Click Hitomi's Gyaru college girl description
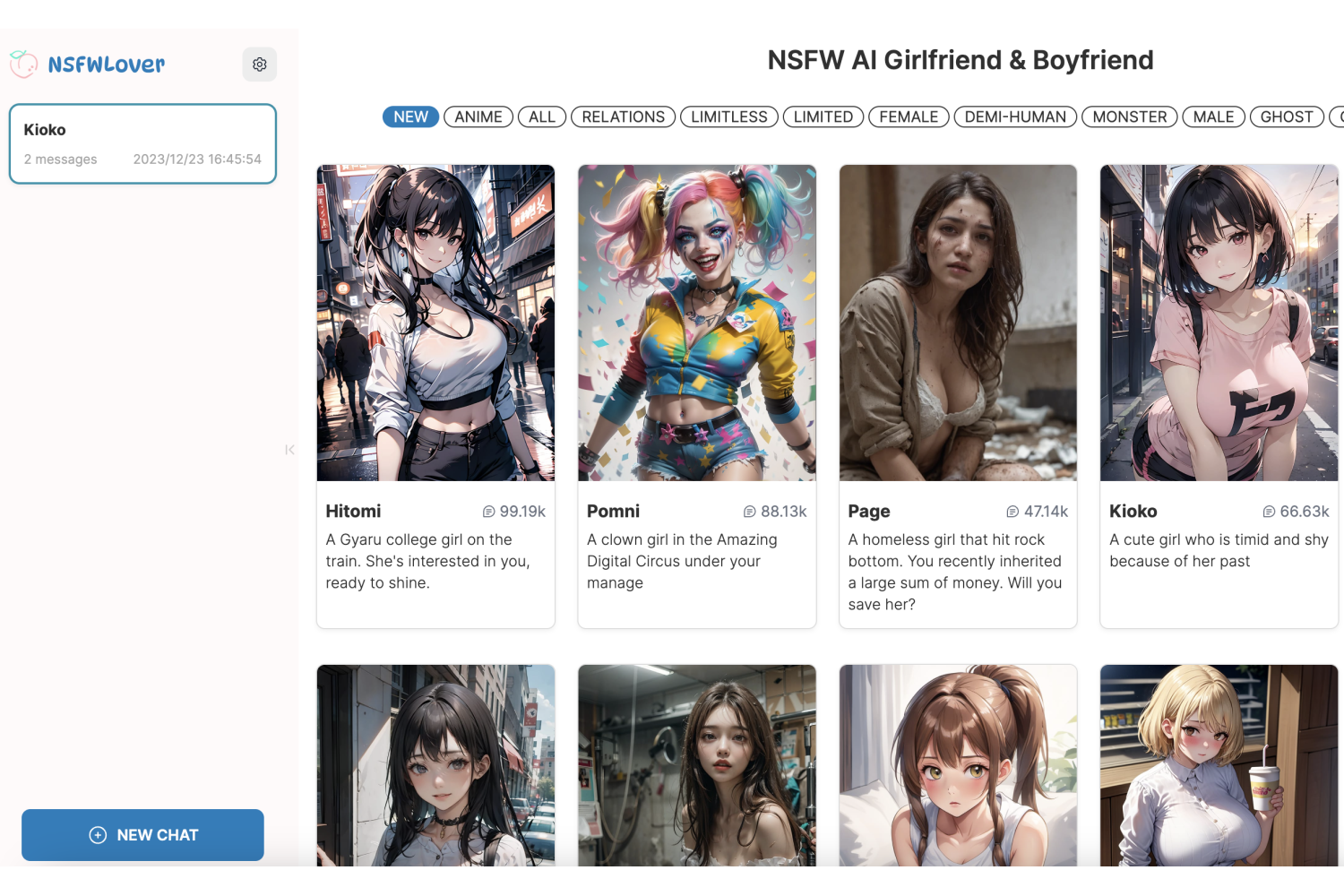Image resolution: width=1344 pixels, height=896 pixels. [x=428, y=561]
